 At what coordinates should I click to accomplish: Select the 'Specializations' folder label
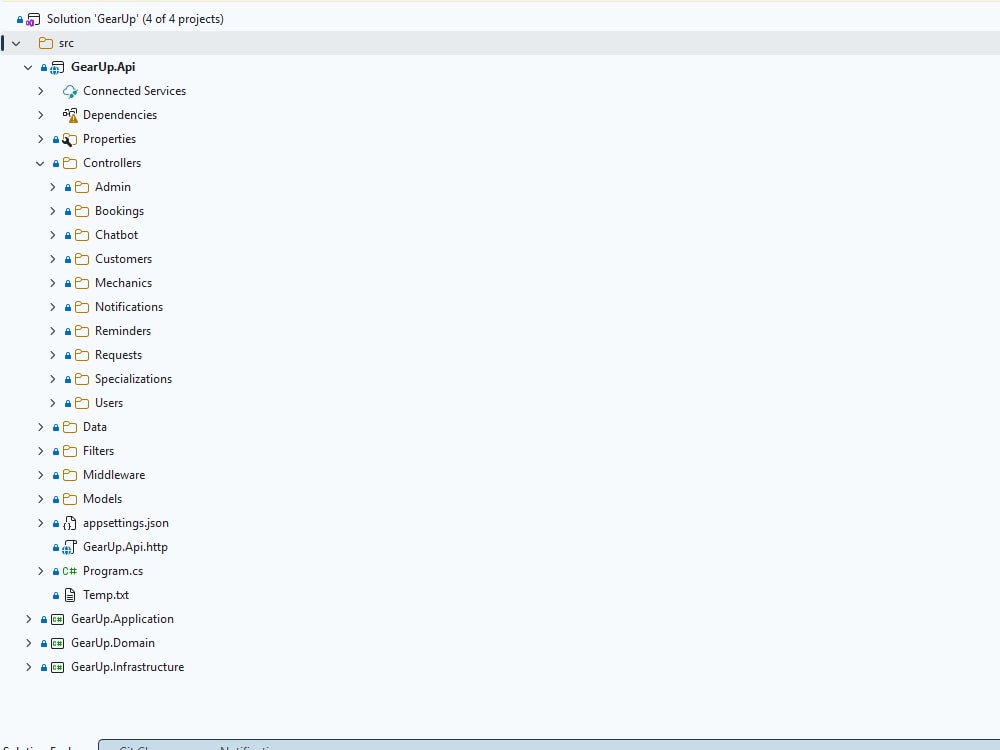coord(133,379)
